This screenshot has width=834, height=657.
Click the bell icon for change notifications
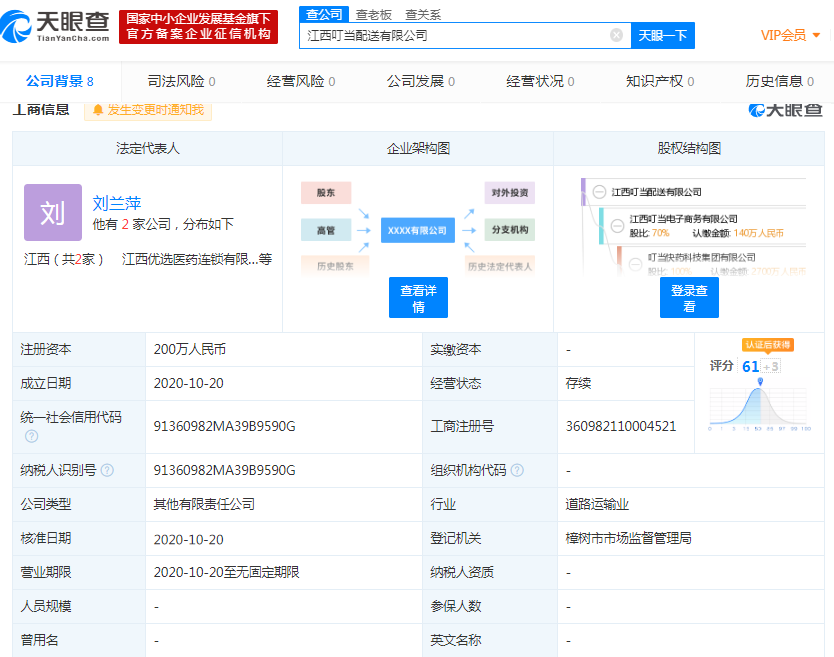97,110
